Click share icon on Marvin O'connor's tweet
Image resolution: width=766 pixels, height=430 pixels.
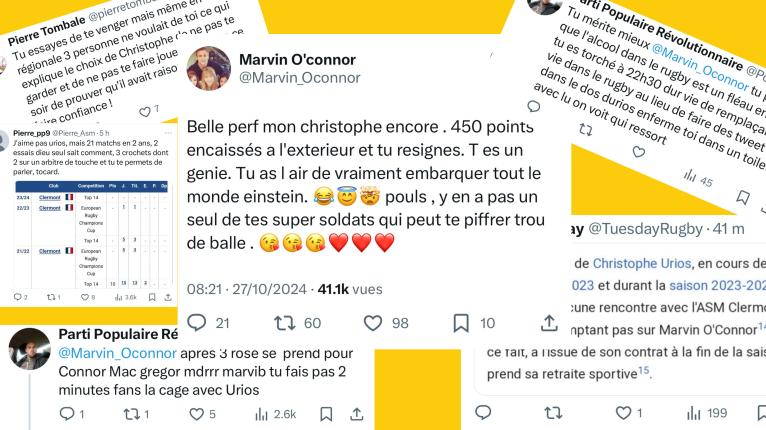click(548, 322)
